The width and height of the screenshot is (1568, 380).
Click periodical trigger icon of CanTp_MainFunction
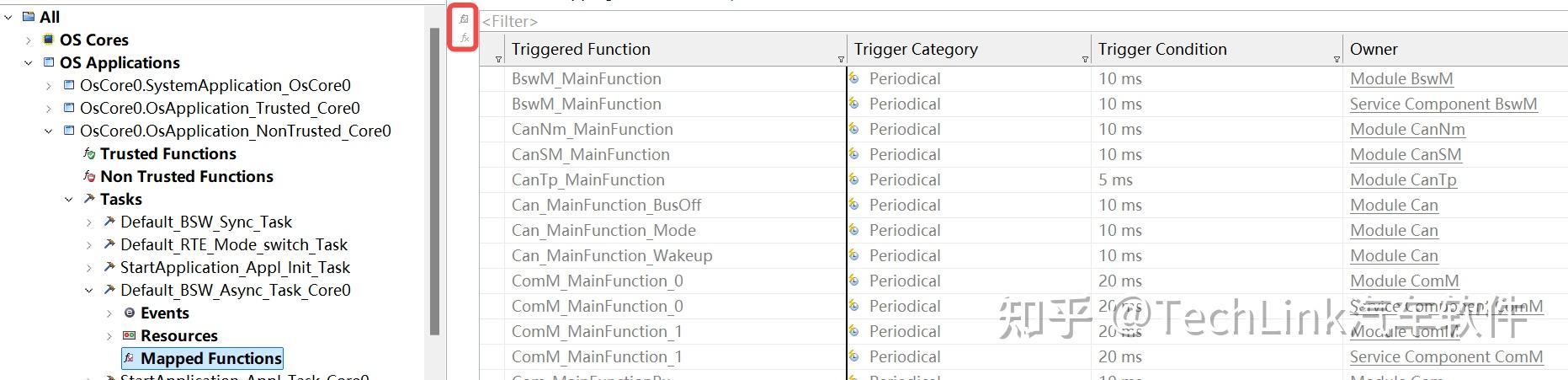coord(854,179)
